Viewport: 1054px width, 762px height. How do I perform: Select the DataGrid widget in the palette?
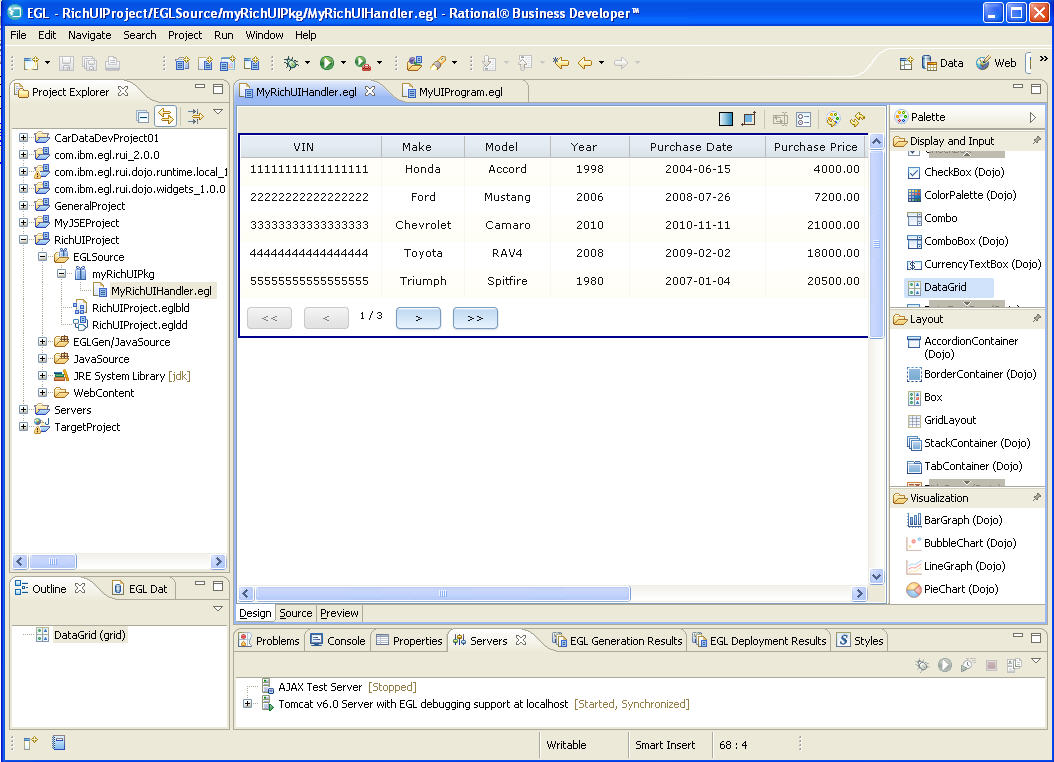(x=948, y=287)
